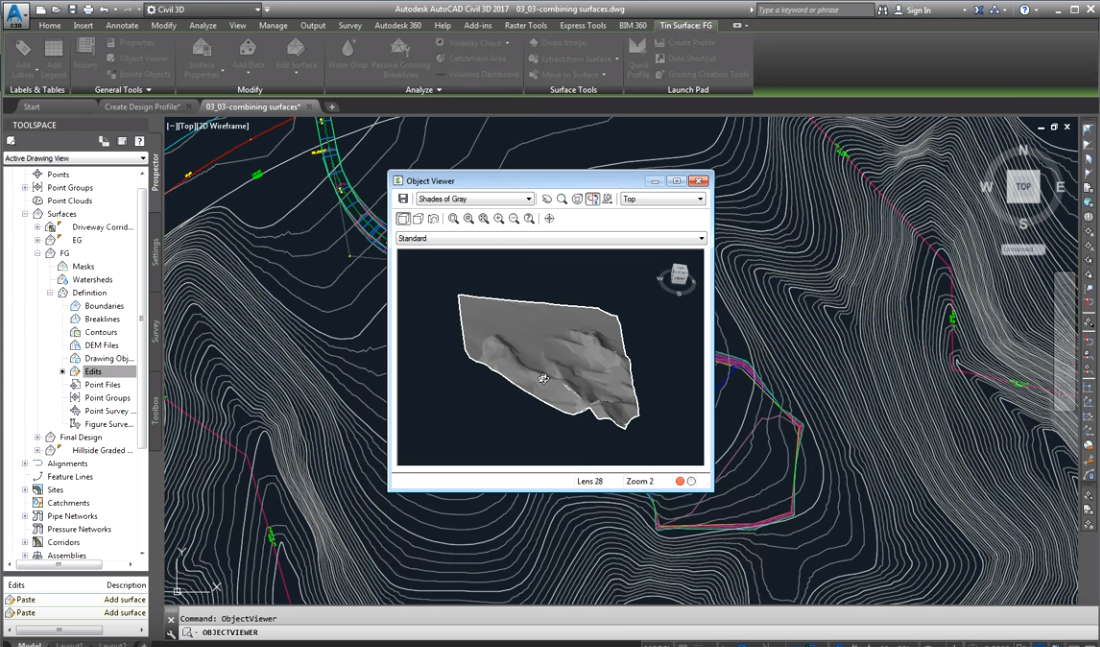Expand the EG surface node
This screenshot has height=647, width=1100.
click(37, 240)
